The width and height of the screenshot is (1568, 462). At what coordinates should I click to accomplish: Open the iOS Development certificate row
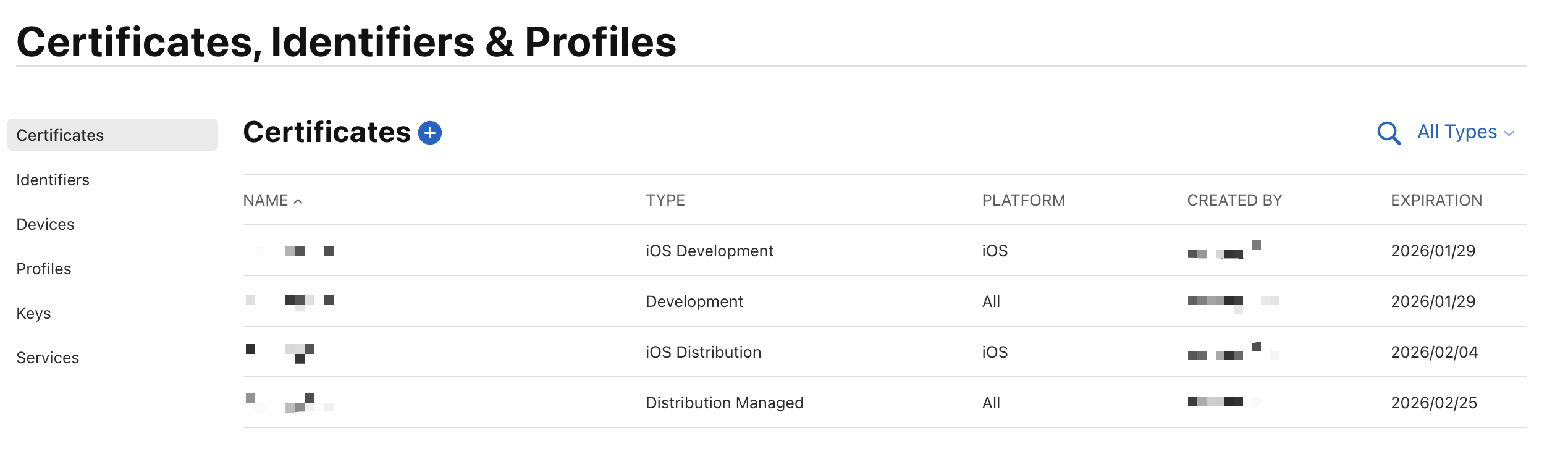tap(709, 251)
